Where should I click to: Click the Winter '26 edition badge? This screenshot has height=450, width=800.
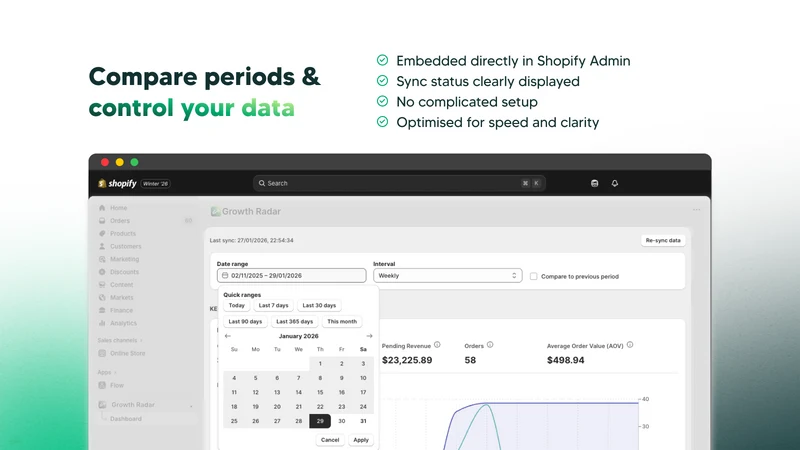pos(156,184)
